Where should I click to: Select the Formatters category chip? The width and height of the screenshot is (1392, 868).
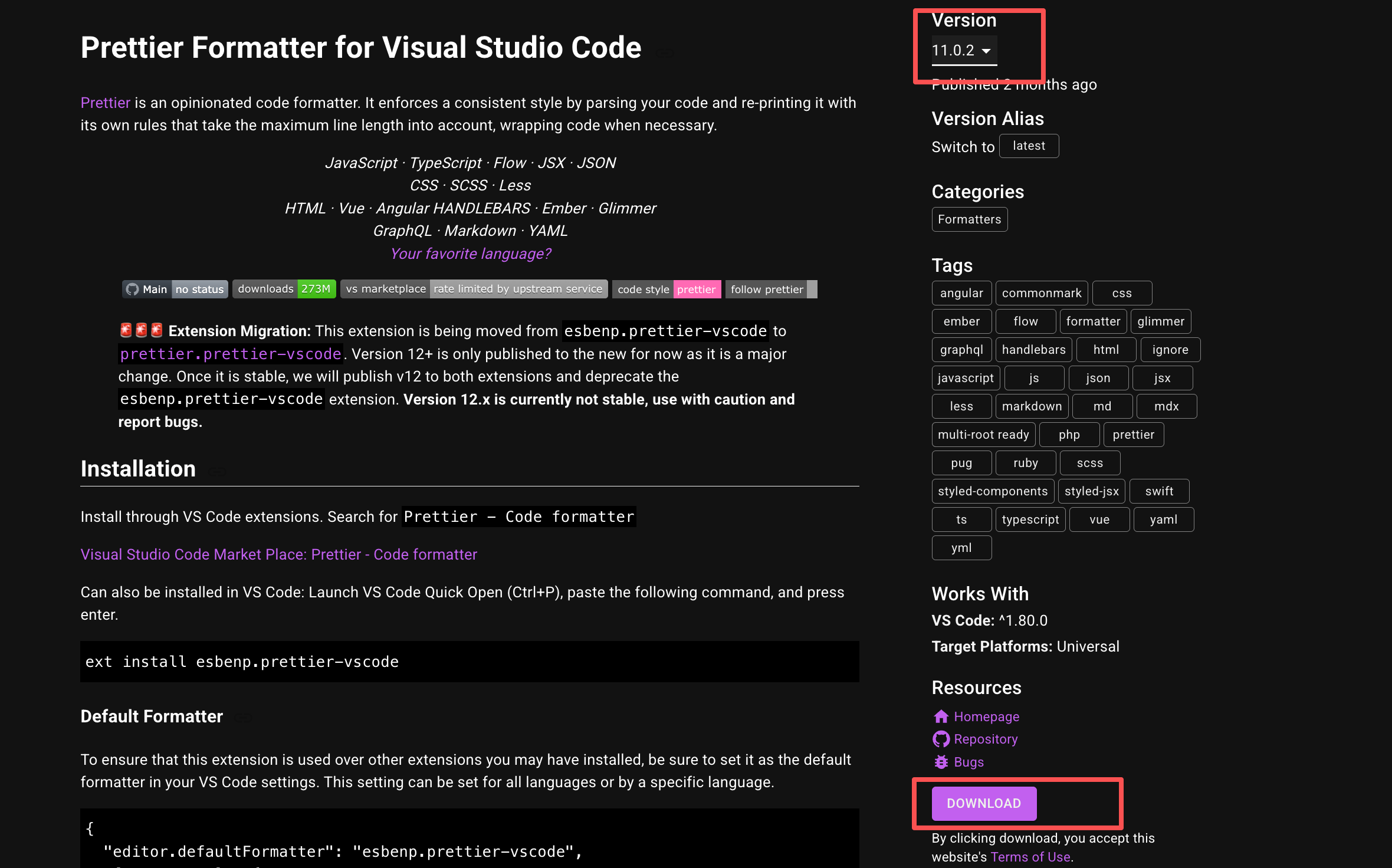coord(969,219)
